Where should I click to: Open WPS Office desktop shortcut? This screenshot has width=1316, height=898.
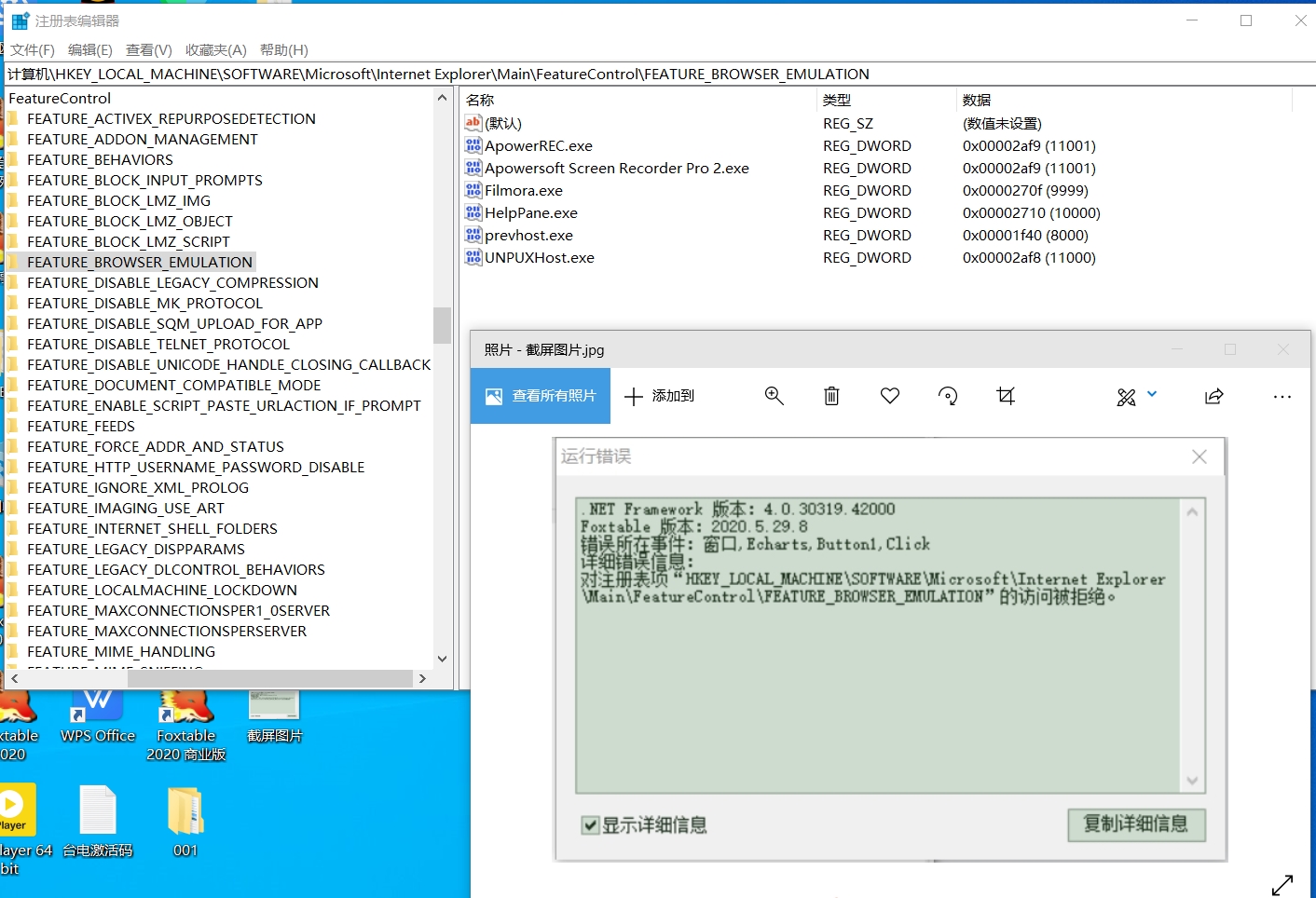point(98,716)
